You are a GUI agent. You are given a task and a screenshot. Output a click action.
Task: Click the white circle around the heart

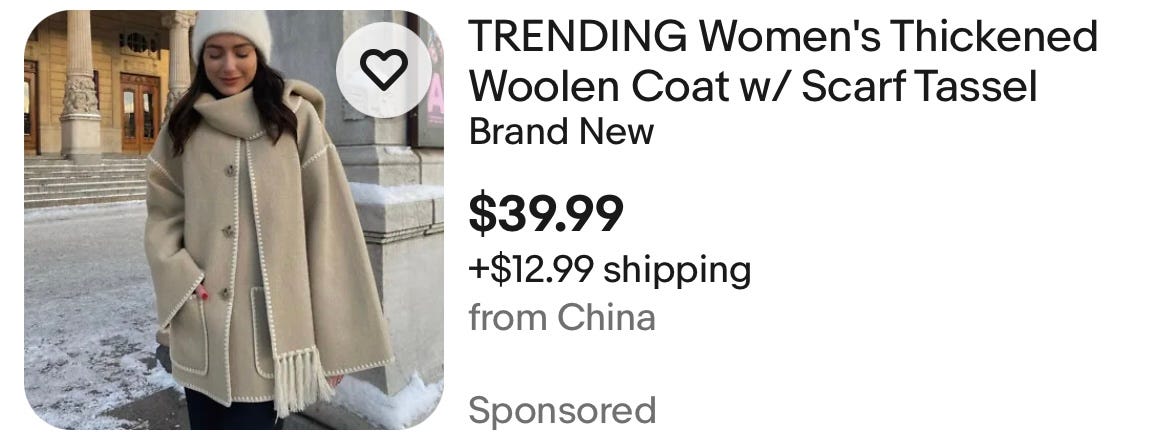click(384, 69)
